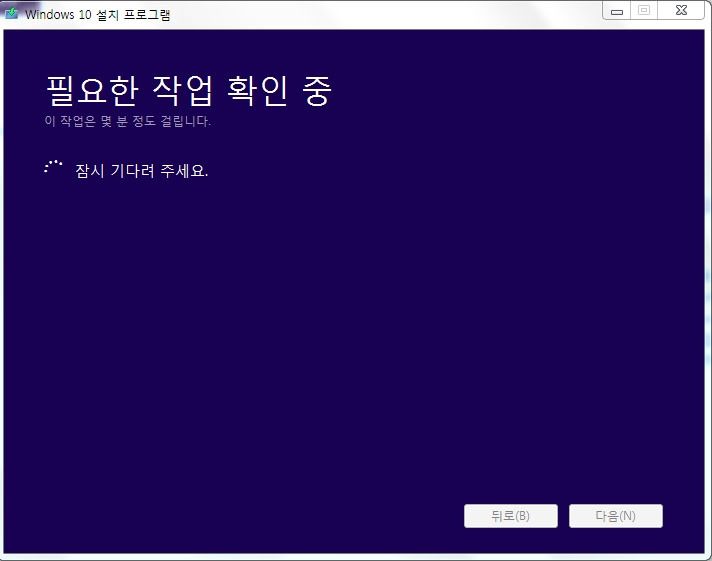Click the 뒤로(B) back button
Image resolution: width=712 pixels, height=561 pixels.
[x=510, y=516]
